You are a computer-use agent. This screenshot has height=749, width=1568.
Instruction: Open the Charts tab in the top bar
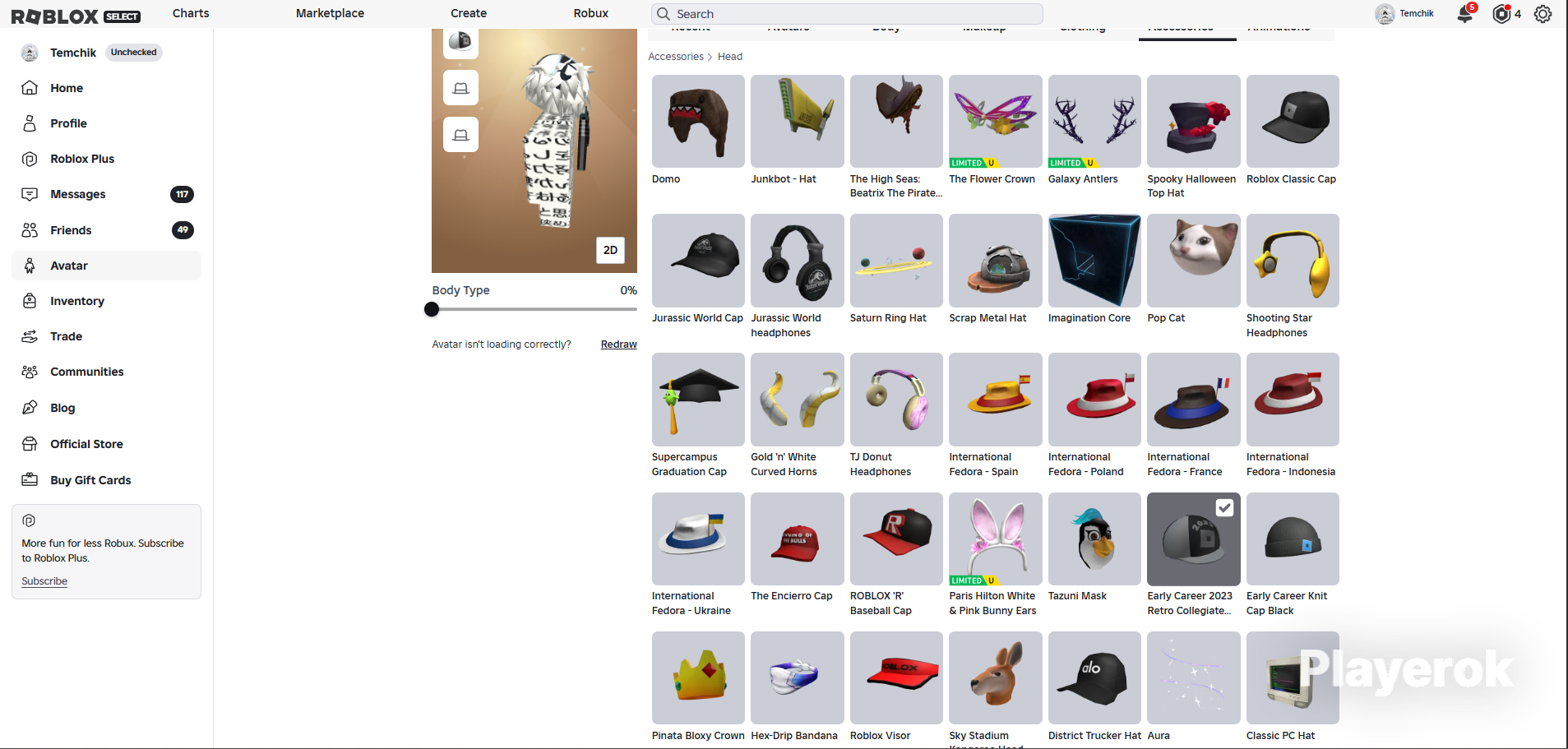(x=191, y=13)
